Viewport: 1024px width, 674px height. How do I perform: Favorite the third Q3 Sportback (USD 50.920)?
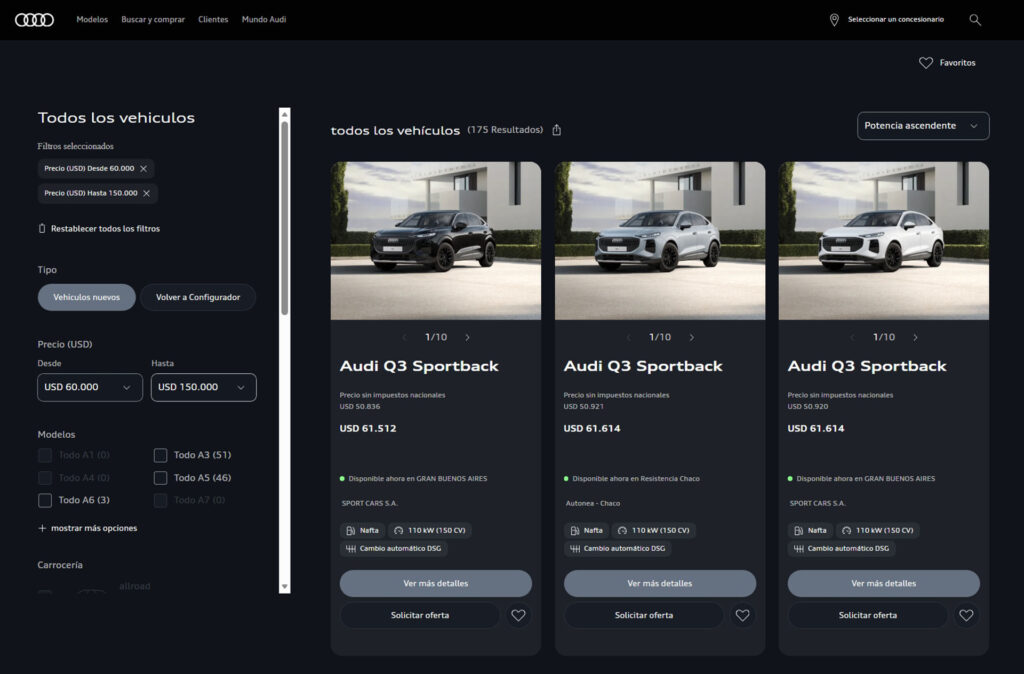tap(966, 615)
